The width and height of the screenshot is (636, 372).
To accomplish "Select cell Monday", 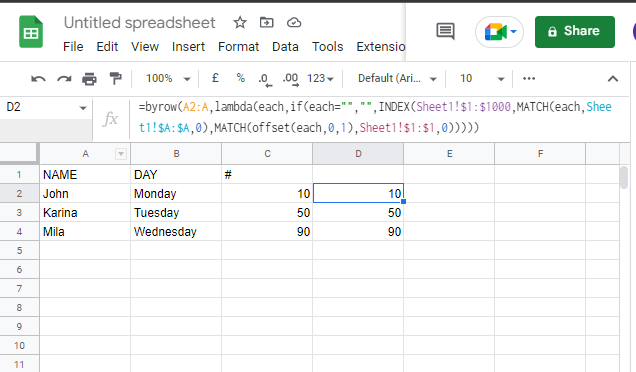I will pos(176,194).
